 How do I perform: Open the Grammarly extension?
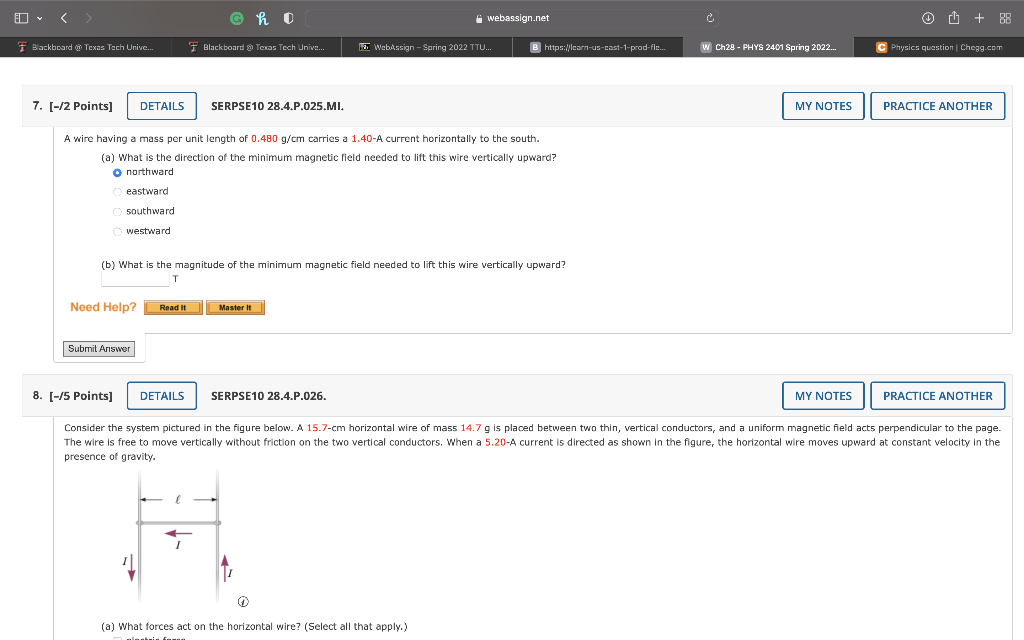click(238, 17)
